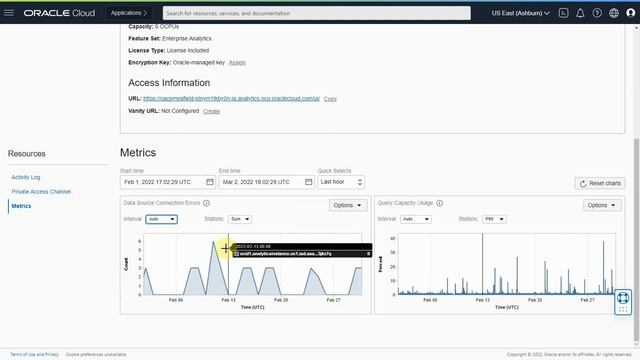
Task: Open the hamburger navigation menu
Action: point(9,13)
